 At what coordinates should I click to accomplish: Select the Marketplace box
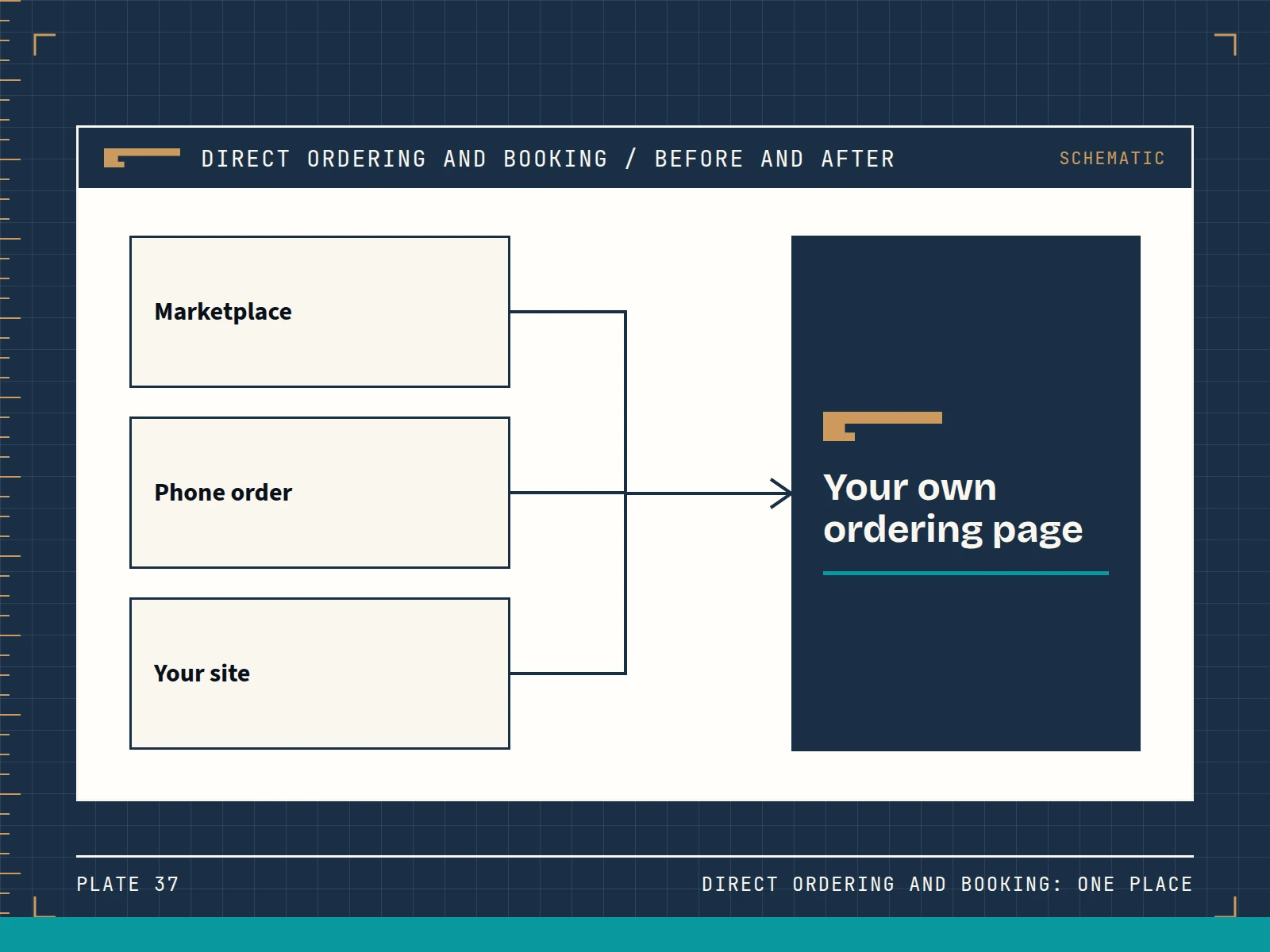pos(320,312)
